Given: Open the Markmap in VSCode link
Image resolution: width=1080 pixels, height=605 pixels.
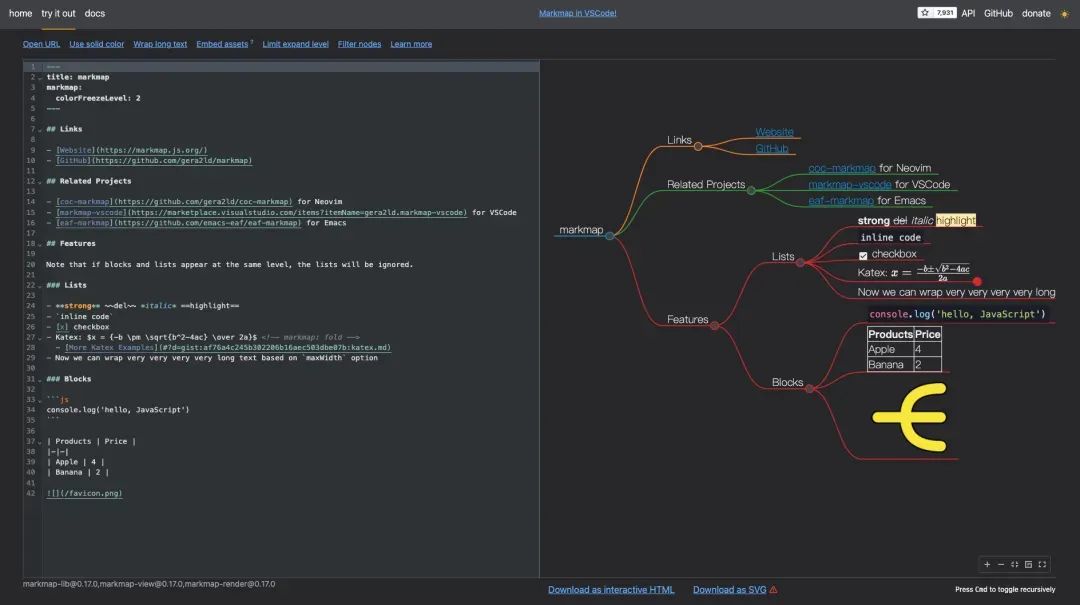Looking at the screenshot, I should pos(577,12).
